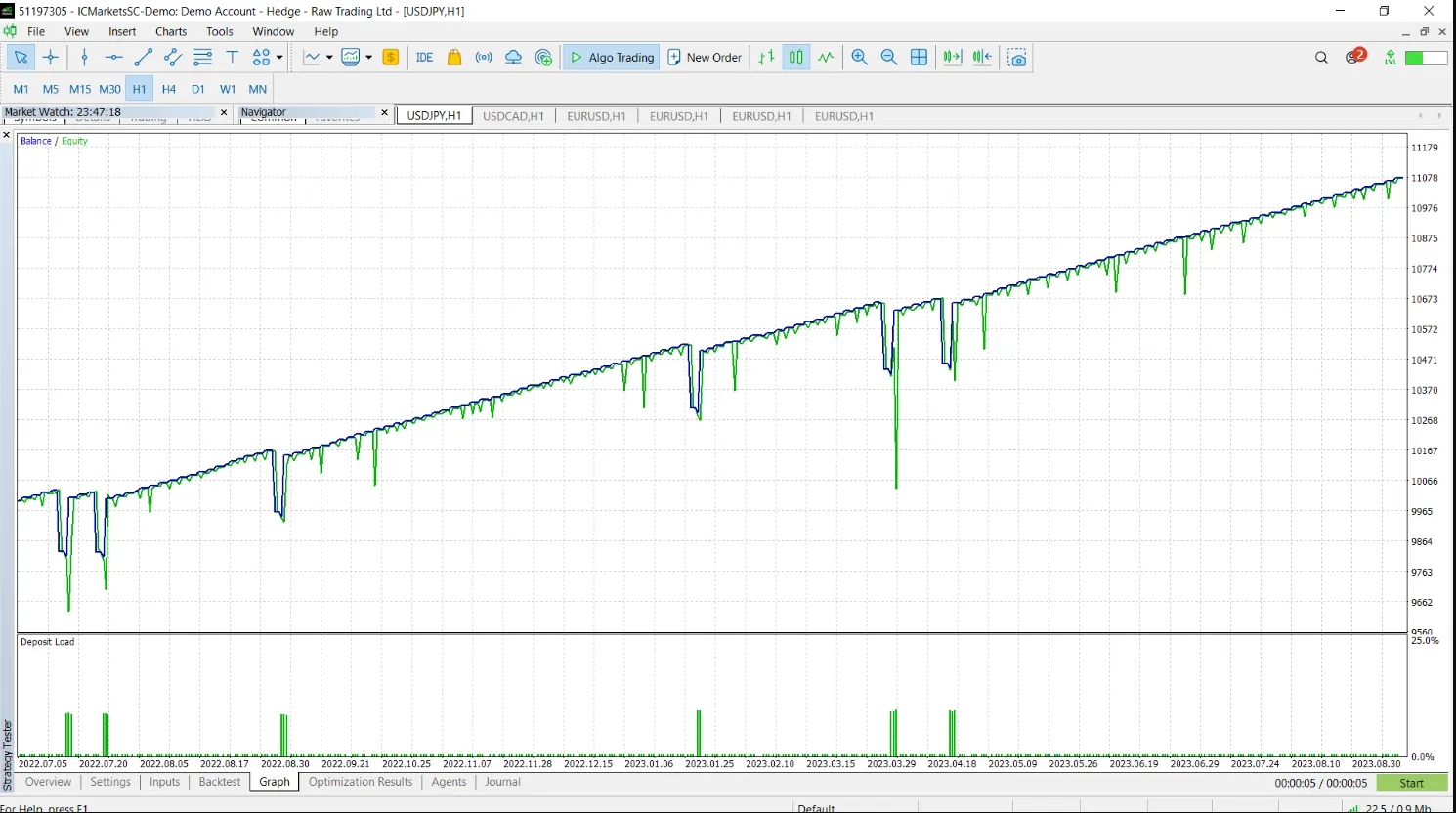Open the MetaEditor IDE
Viewport: 1456px width, 813px height.
pos(424,58)
